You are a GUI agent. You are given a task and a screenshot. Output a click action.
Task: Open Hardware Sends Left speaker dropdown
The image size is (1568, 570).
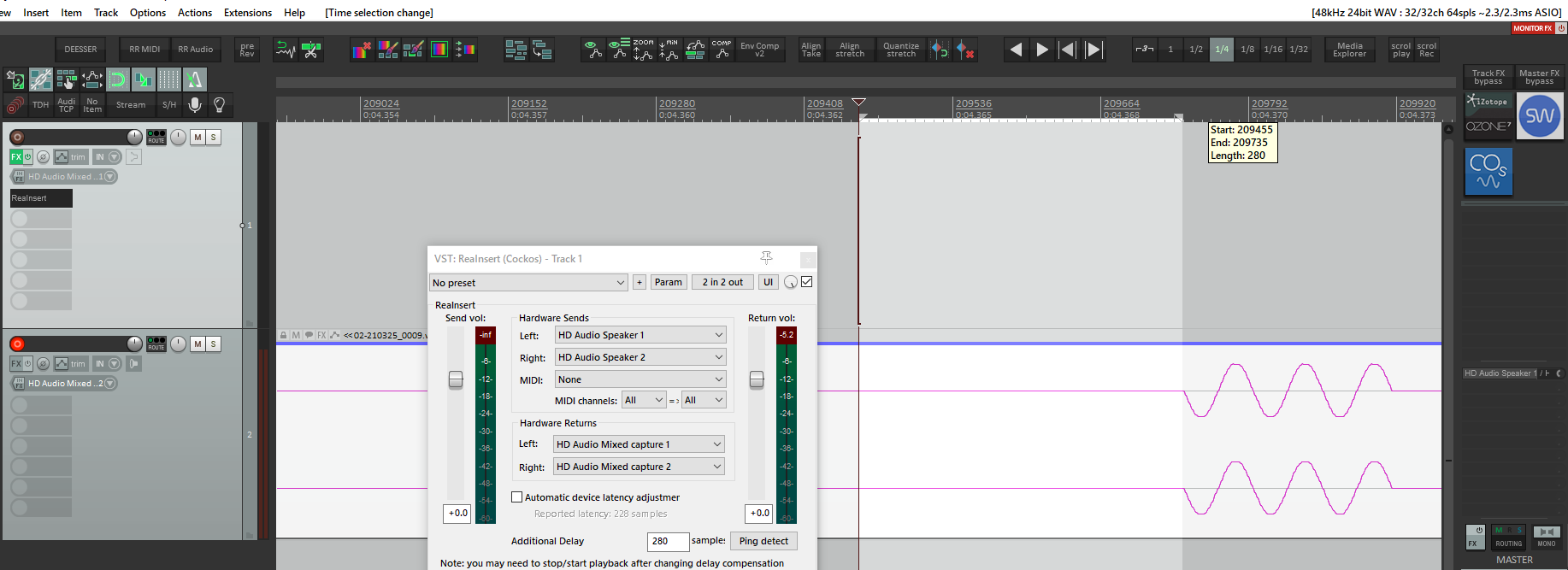(x=640, y=335)
